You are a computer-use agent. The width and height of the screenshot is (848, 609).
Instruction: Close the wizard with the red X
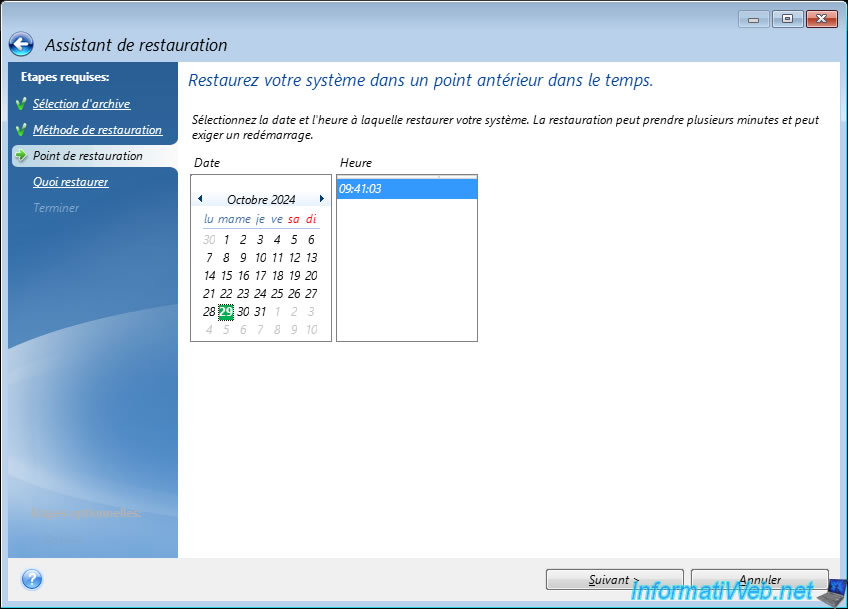pyautogui.click(x=821, y=19)
